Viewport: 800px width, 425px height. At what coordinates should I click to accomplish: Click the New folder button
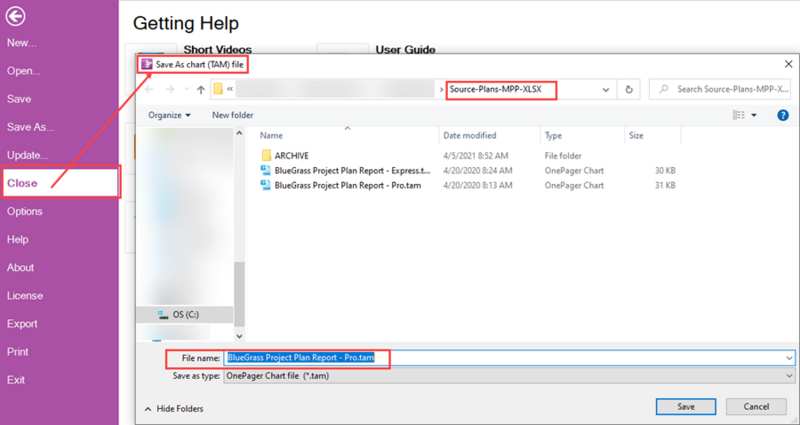(233, 115)
